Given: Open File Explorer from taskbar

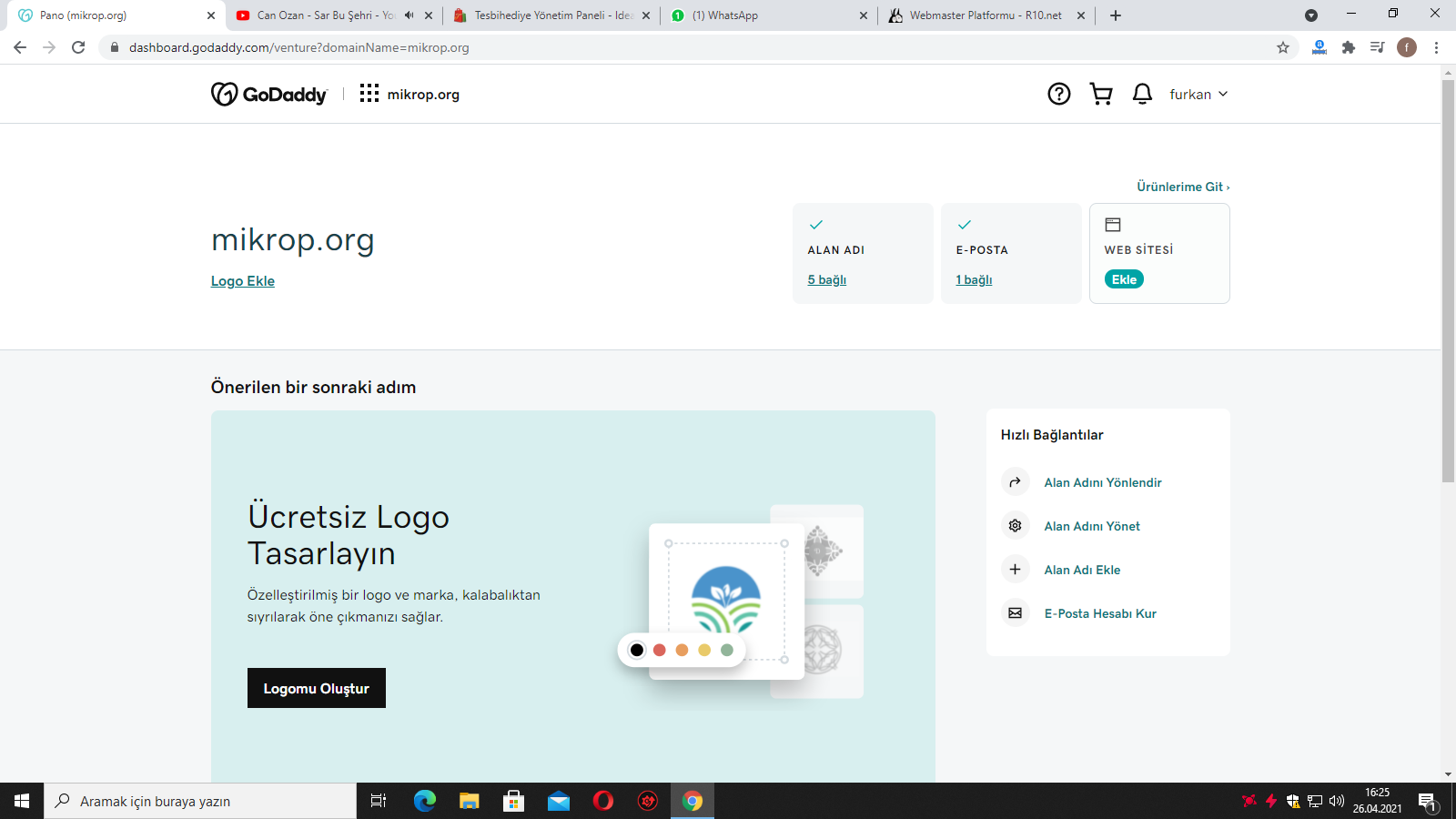Looking at the screenshot, I should pyautogui.click(x=470, y=801).
